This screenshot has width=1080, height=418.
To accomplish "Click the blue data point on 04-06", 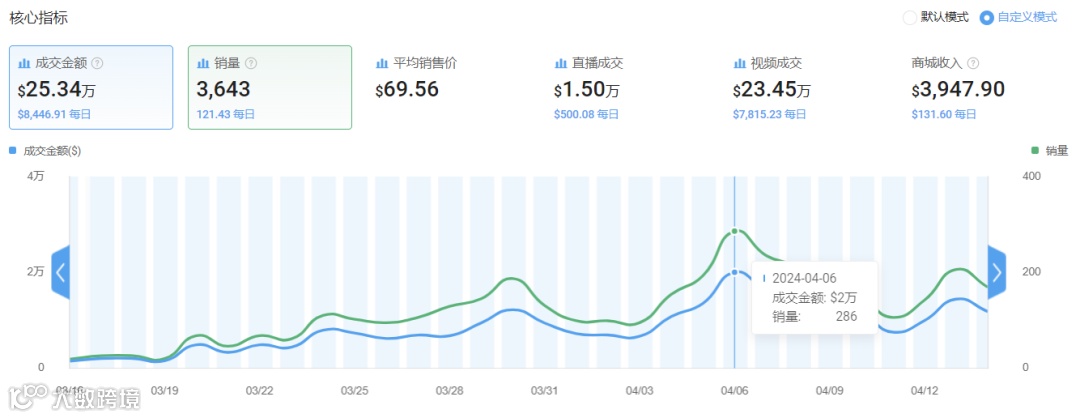I will [735, 272].
